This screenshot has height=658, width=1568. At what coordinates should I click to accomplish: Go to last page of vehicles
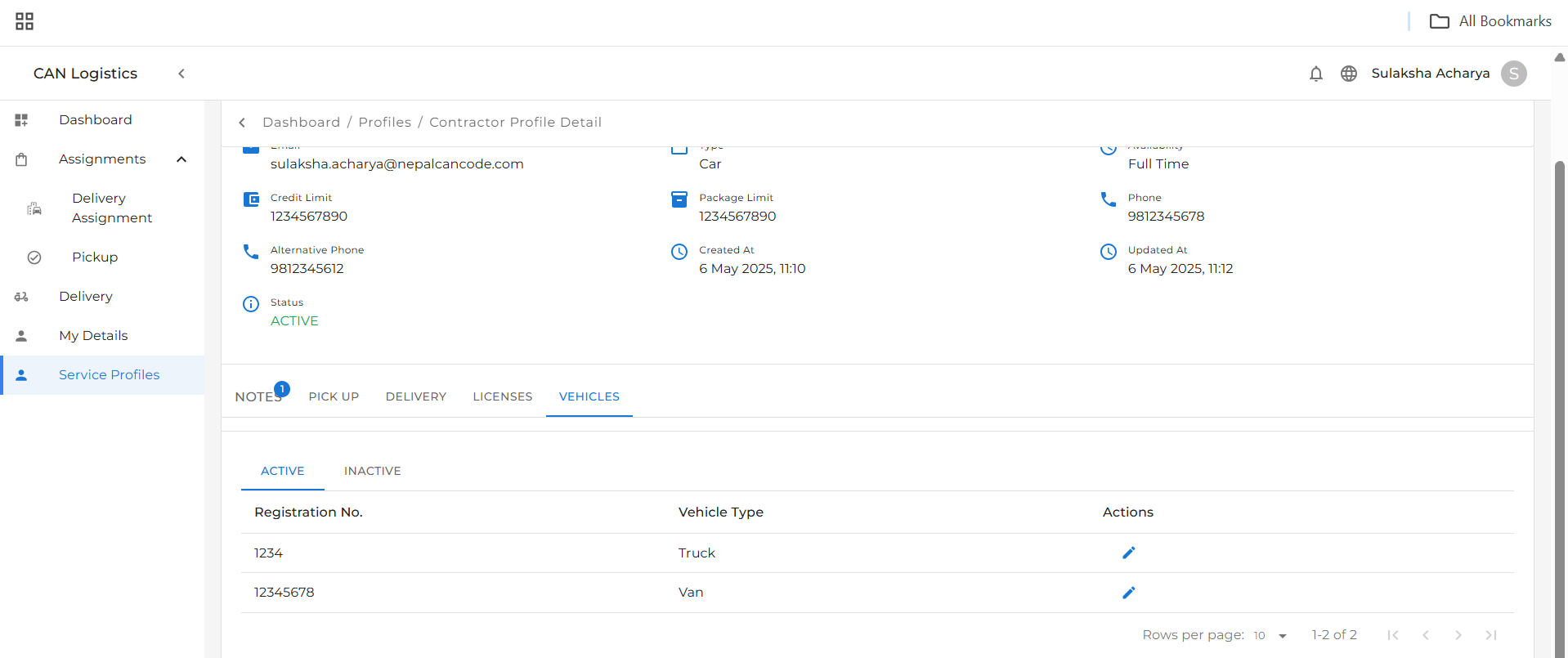click(1491, 635)
